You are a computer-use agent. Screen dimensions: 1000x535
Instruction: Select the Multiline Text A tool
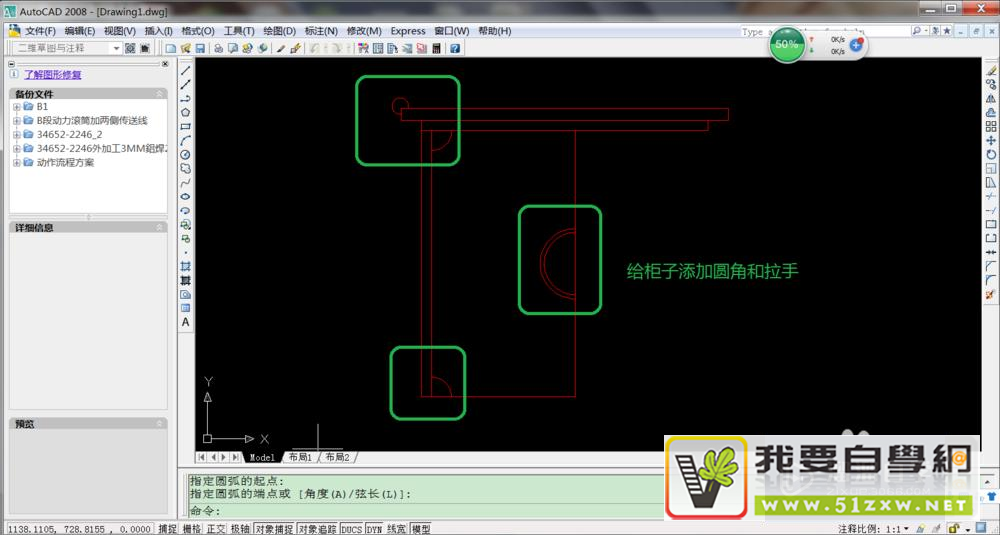[x=186, y=322]
